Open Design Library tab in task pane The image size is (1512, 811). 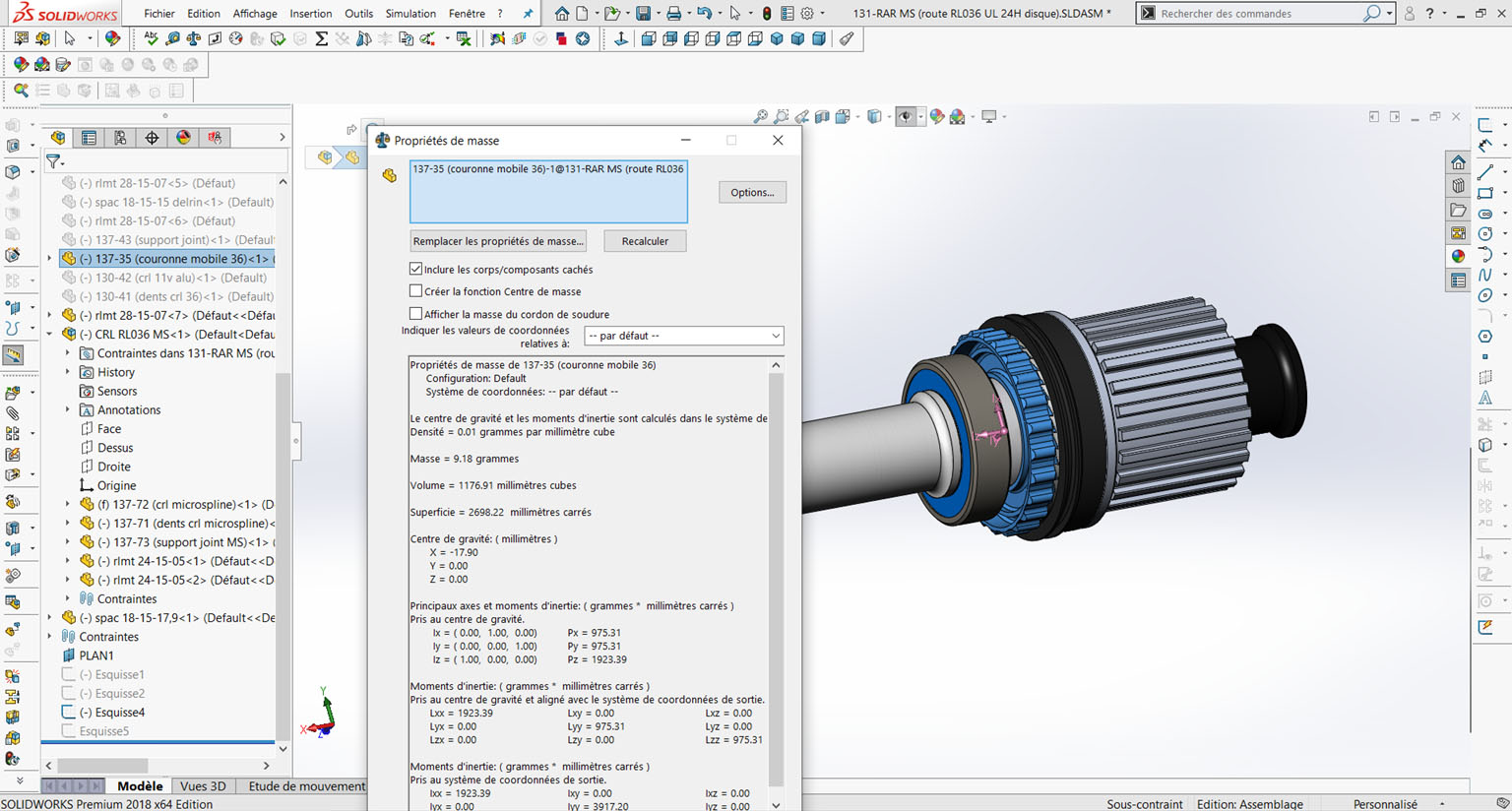[1458, 186]
